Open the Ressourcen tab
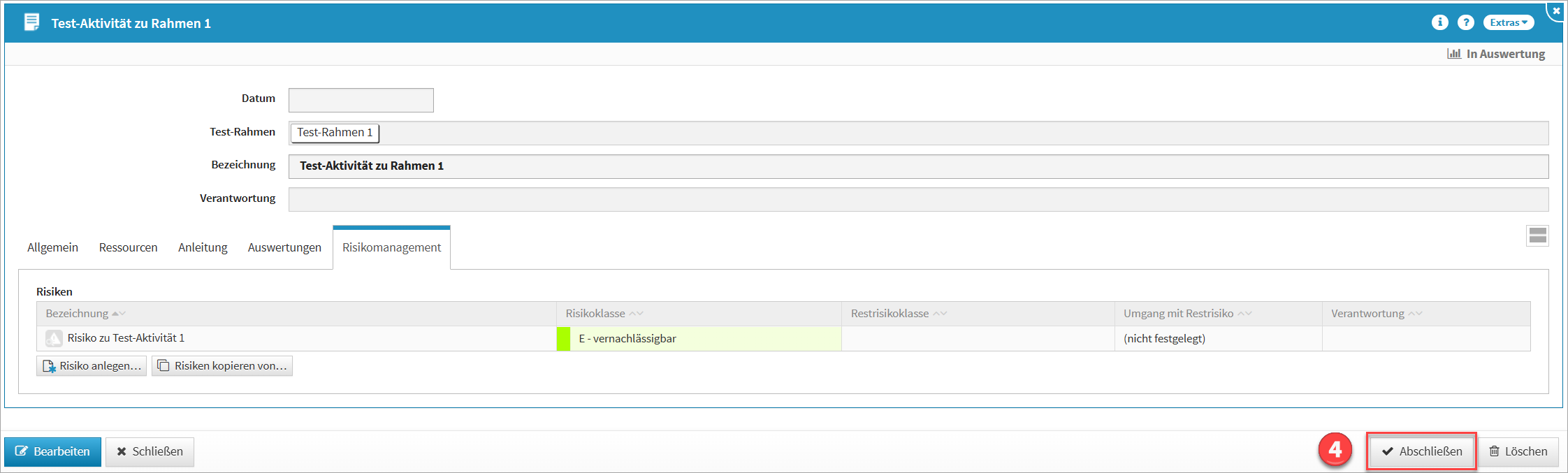 click(128, 247)
